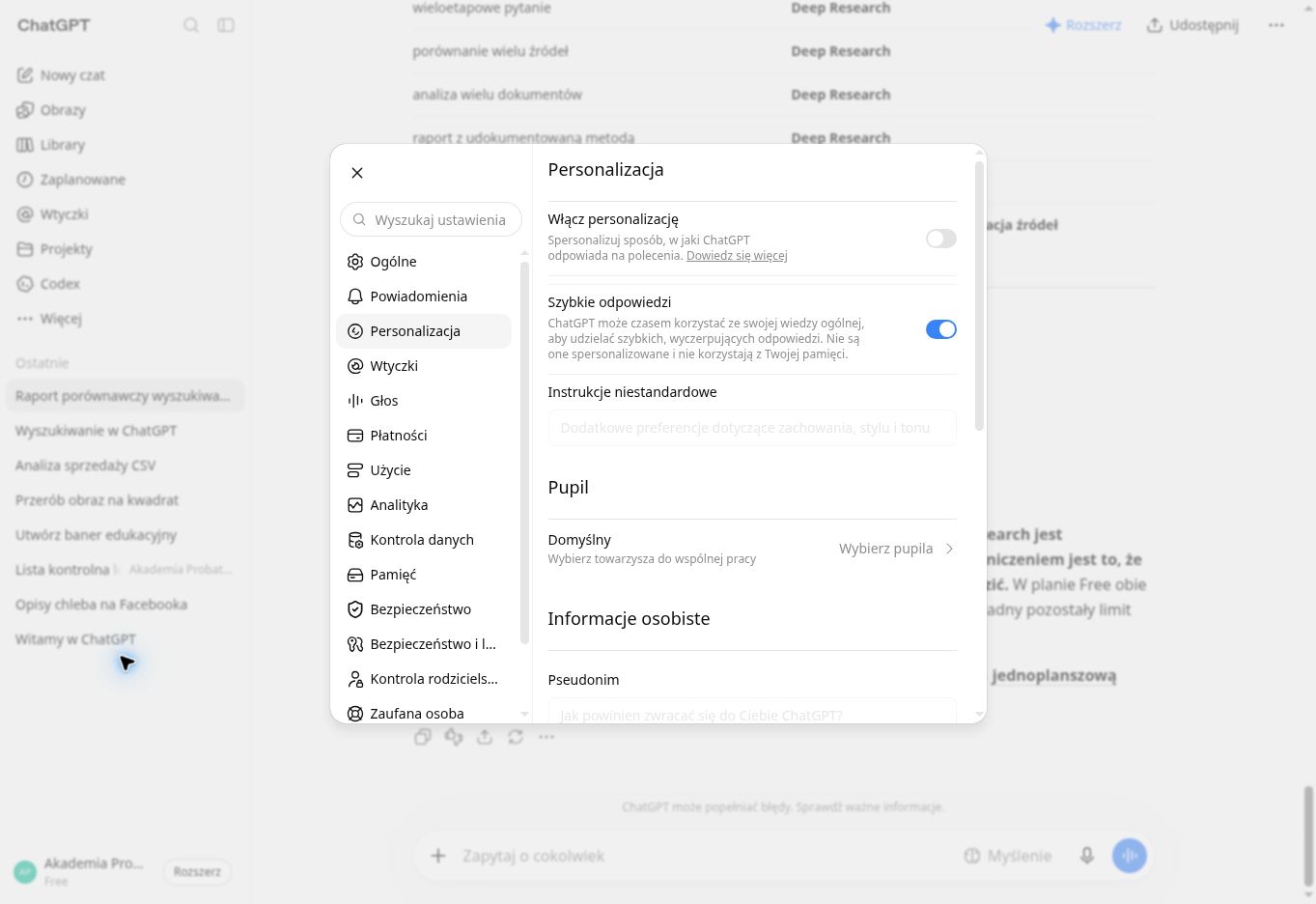Open Codex in the sidebar
The width and height of the screenshot is (1316, 904).
point(126,284)
